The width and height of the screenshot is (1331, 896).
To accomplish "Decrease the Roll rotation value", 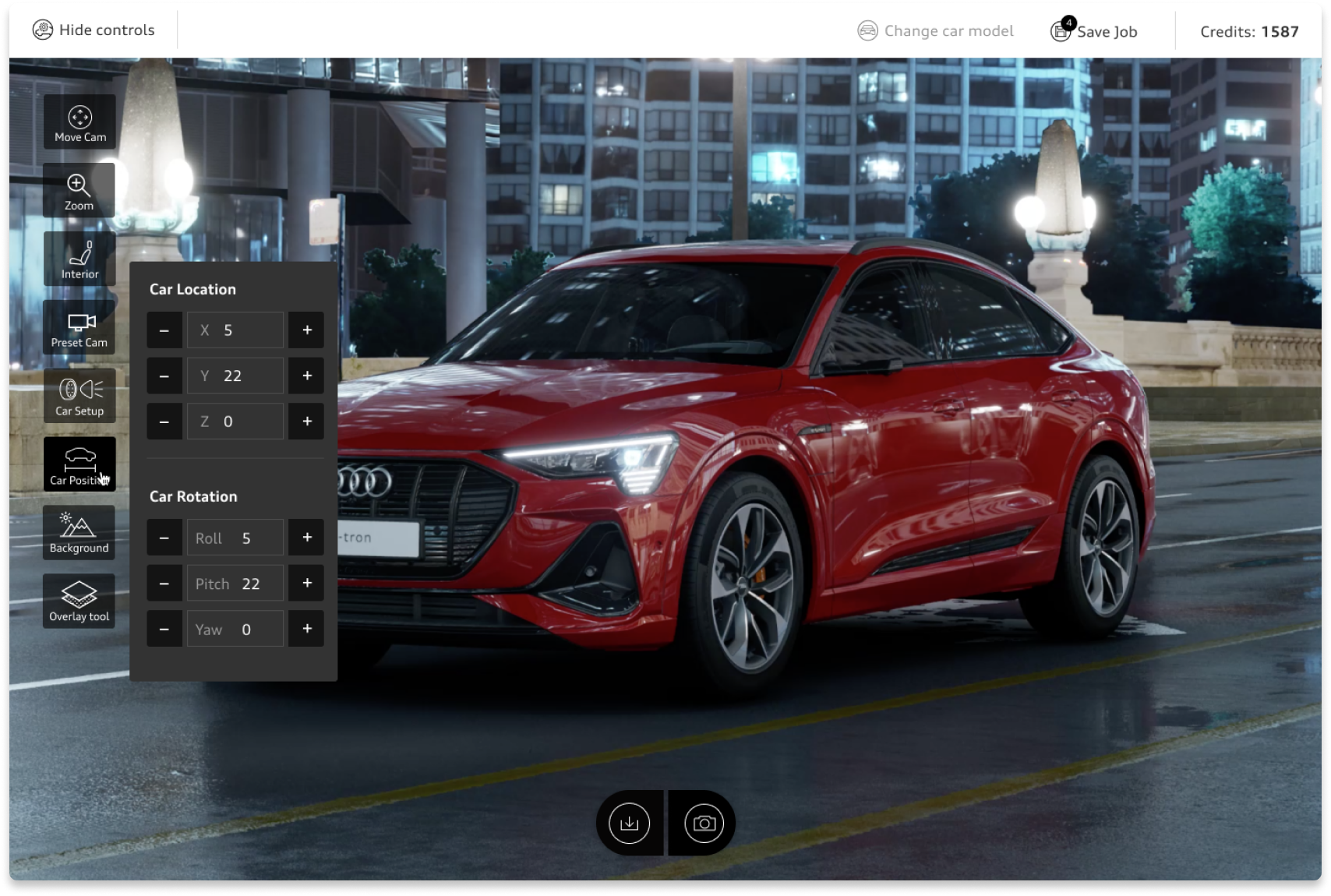I will (x=164, y=538).
